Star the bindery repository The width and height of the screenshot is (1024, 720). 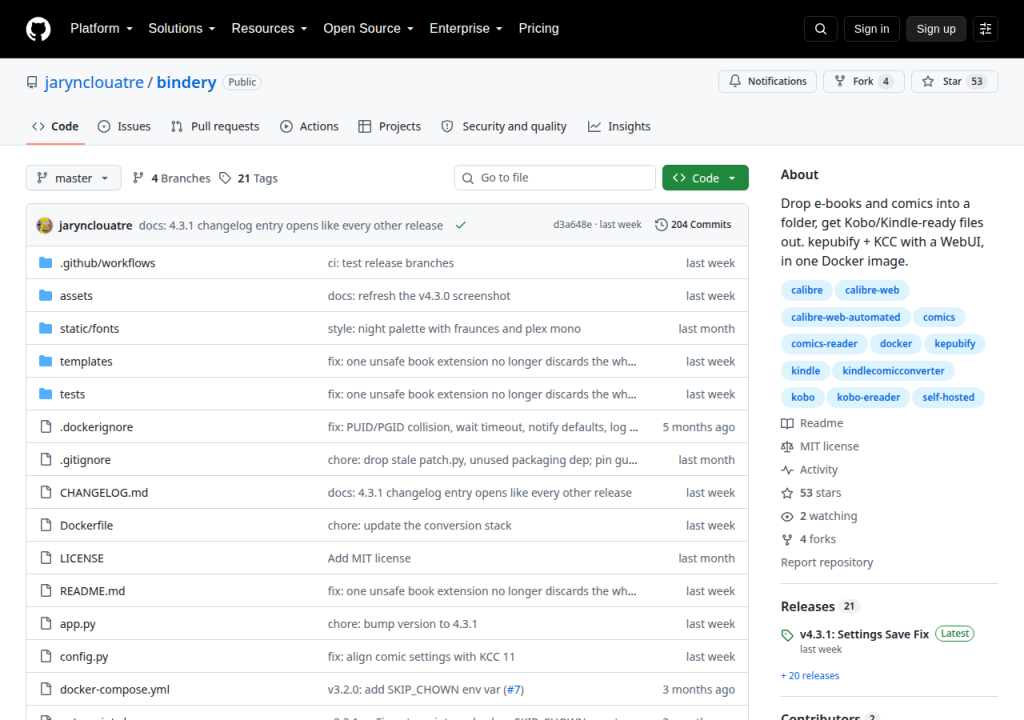click(x=954, y=82)
